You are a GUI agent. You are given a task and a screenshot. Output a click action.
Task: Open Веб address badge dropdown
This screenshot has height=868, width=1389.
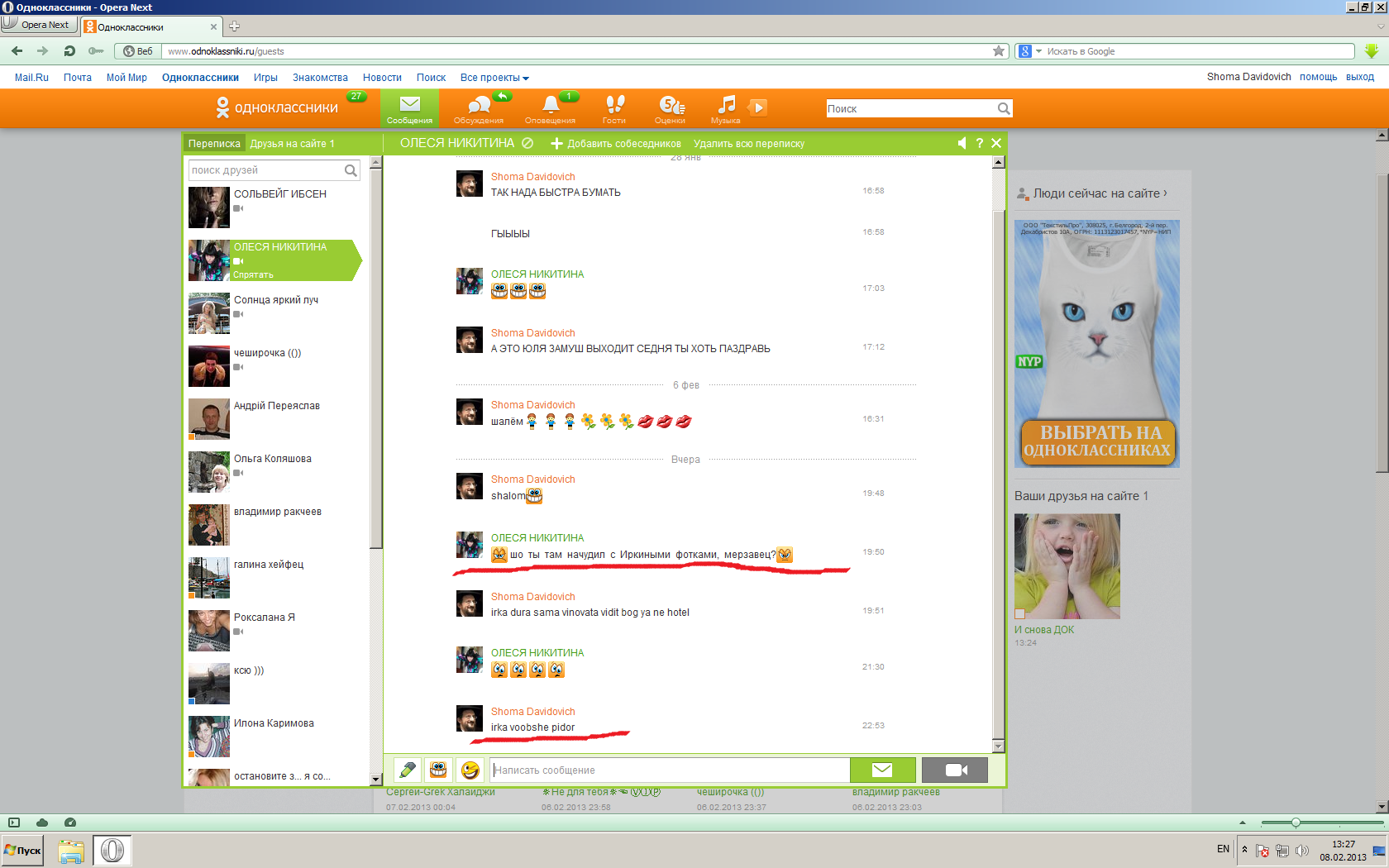(138, 51)
